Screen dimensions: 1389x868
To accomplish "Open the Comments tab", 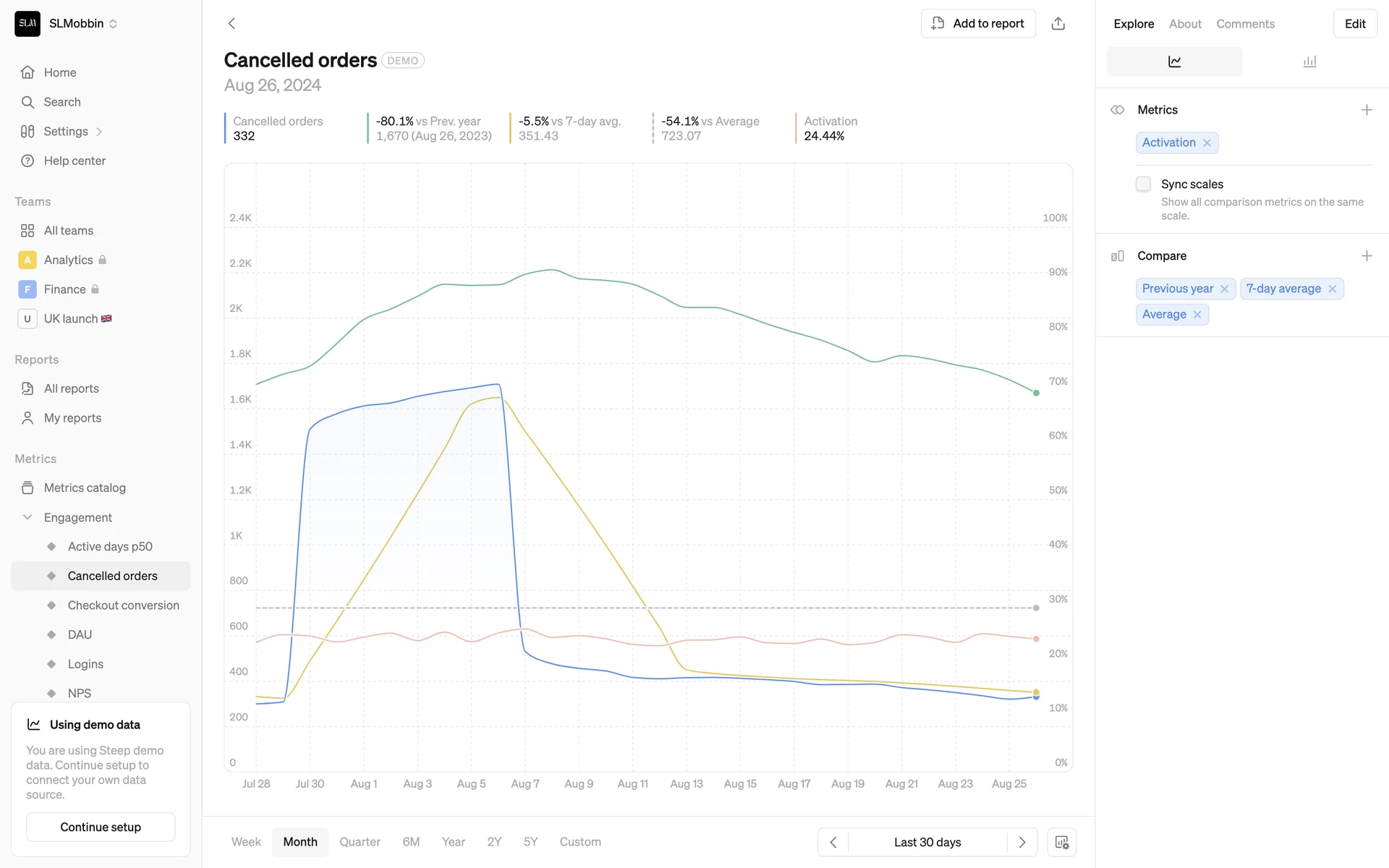I will [x=1245, y=24].
